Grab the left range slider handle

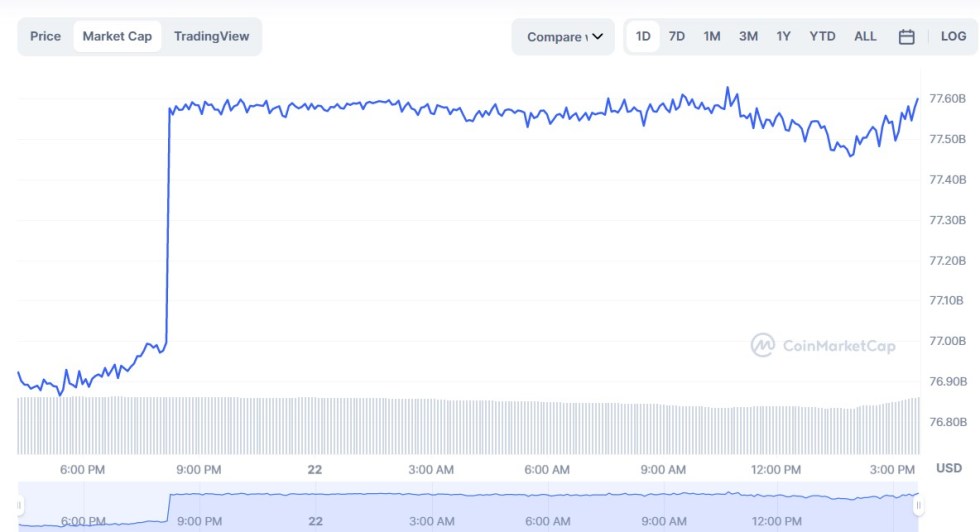point(18,506)
